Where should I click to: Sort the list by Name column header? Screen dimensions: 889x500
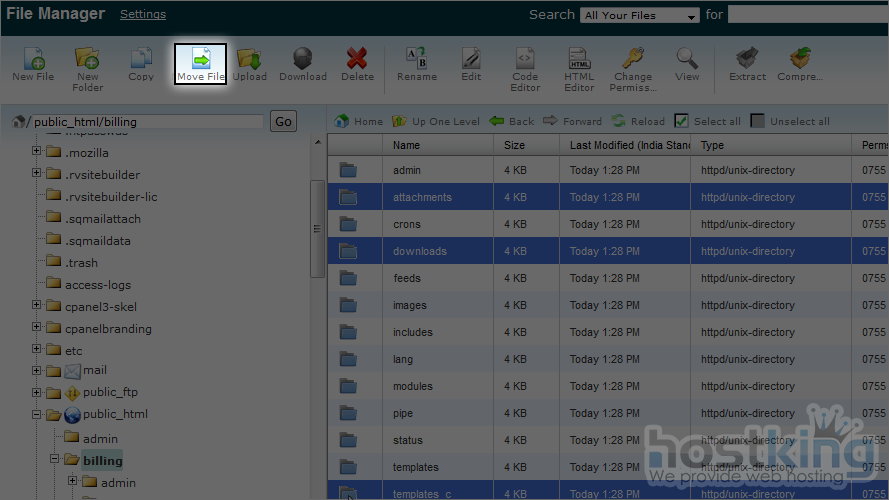(x=406, y=145)
